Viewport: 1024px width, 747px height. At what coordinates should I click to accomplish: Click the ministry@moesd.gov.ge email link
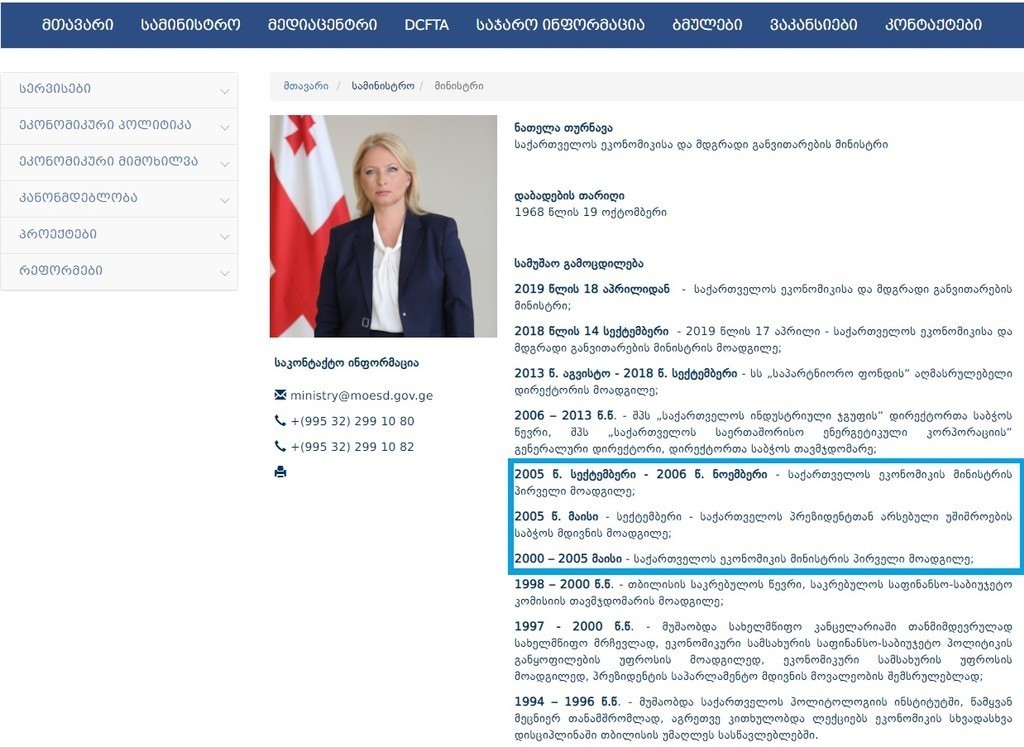pos(361,396)
